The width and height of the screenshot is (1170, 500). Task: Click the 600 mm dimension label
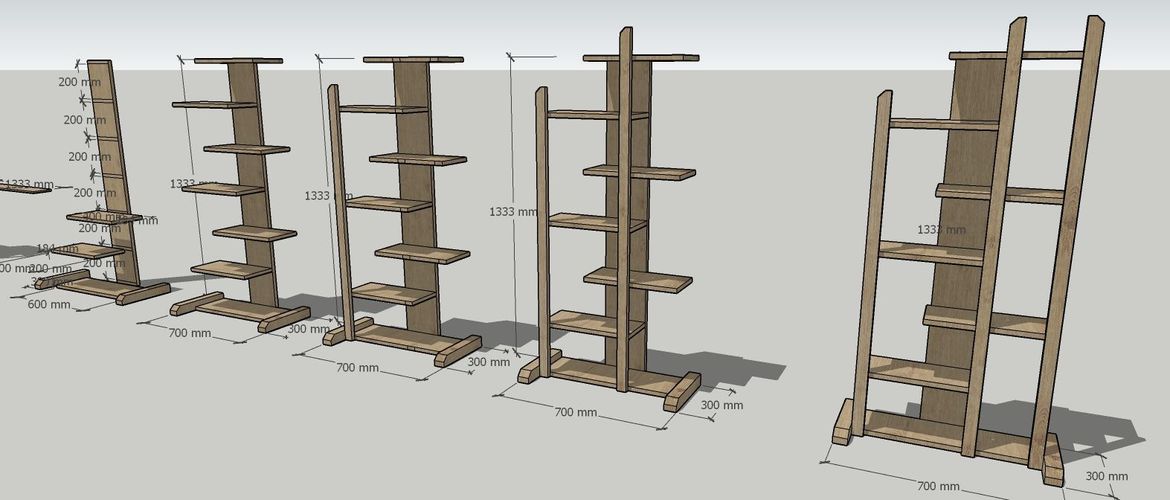pos(48,304)
